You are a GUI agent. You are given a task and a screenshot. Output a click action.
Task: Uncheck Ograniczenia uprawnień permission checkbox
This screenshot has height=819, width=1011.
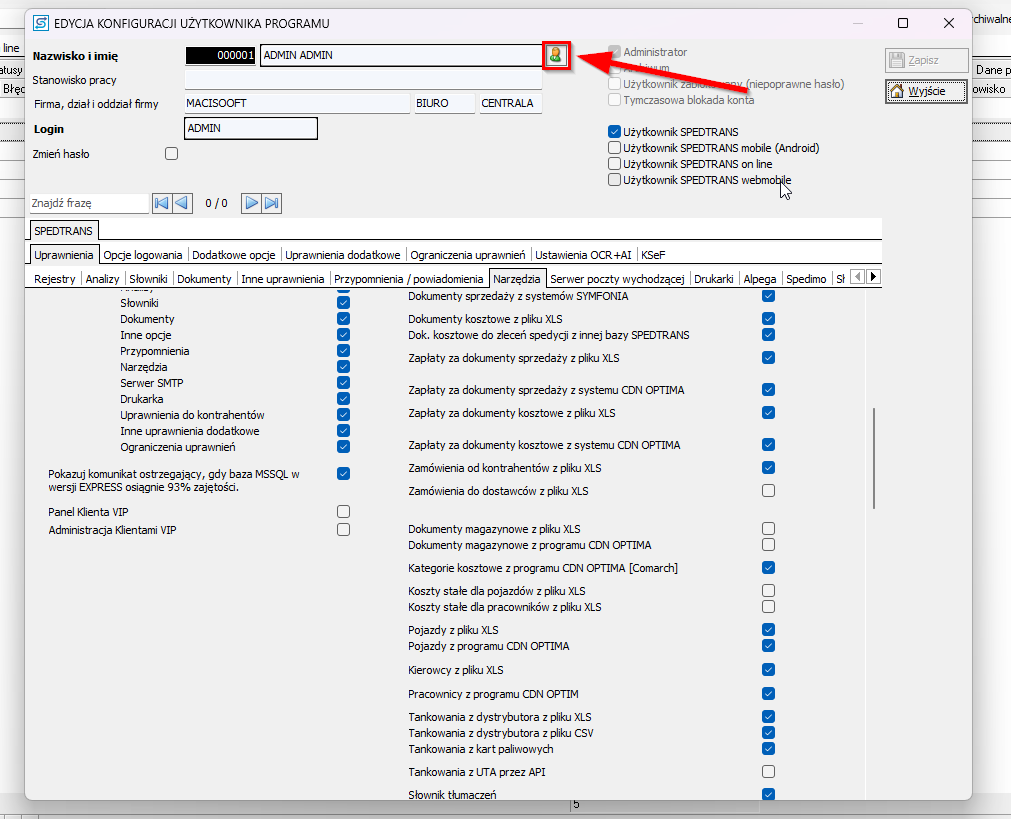344,446
